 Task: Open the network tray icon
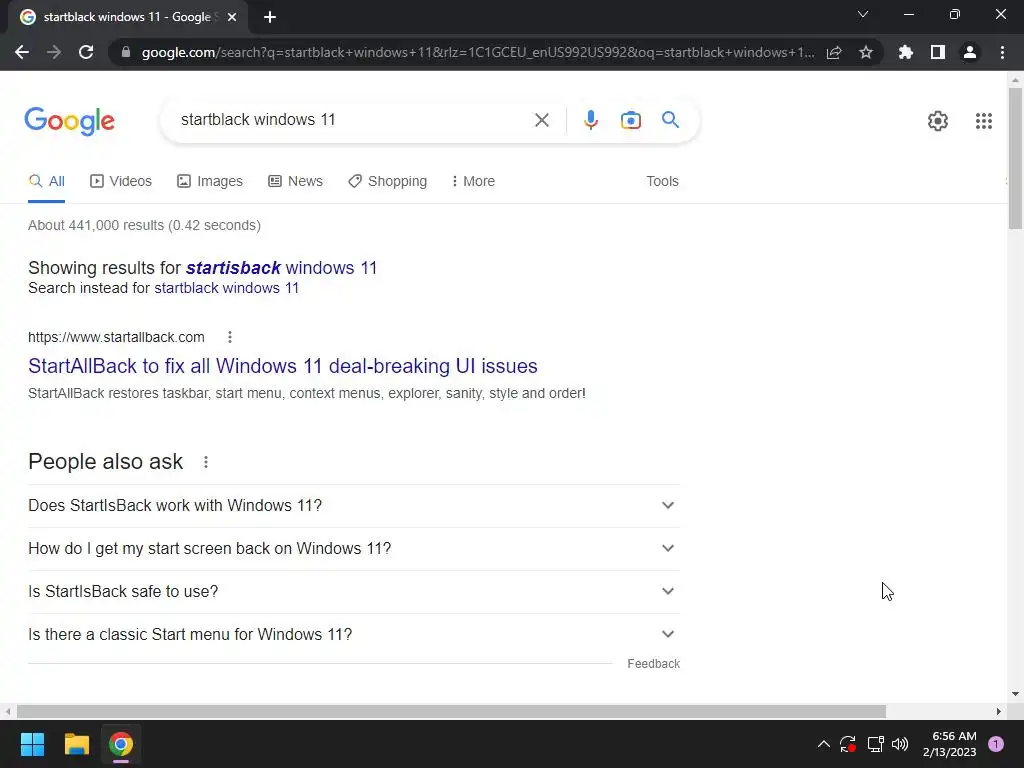(x=875, y=744)
